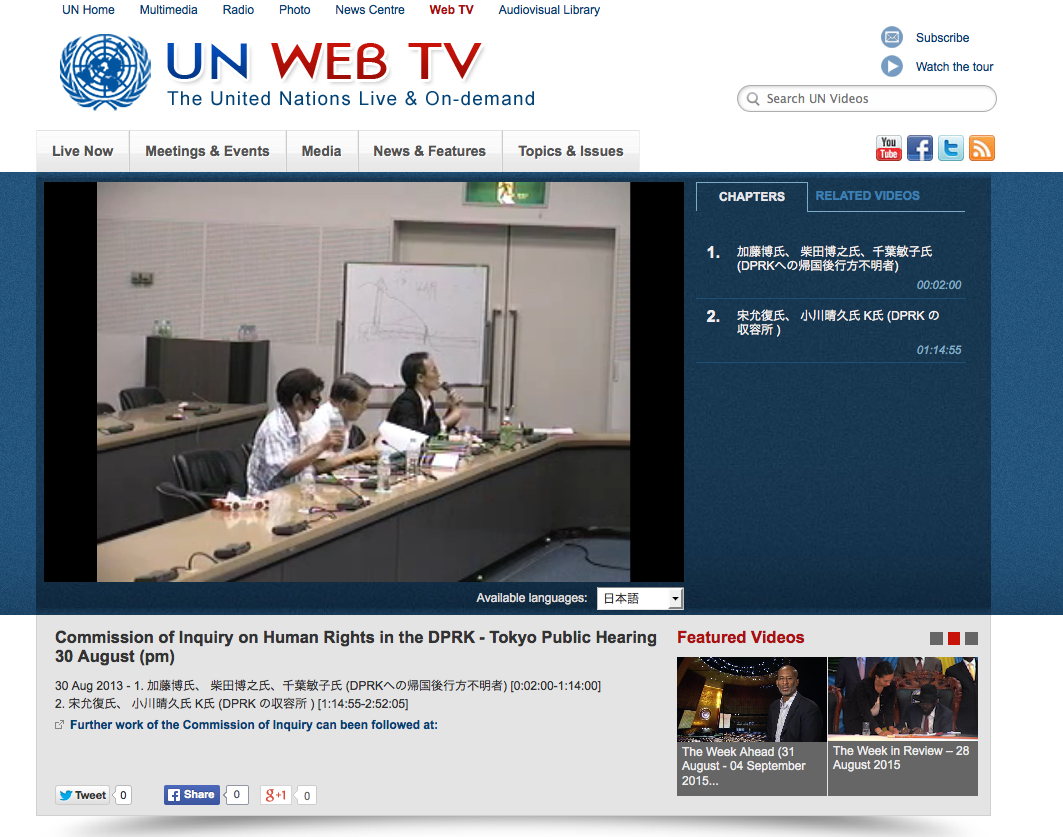Viewport: 1063px width, 837px height.
Task: Switch to the RELATED VIDEOS tab
Action: tap(867, 196)
